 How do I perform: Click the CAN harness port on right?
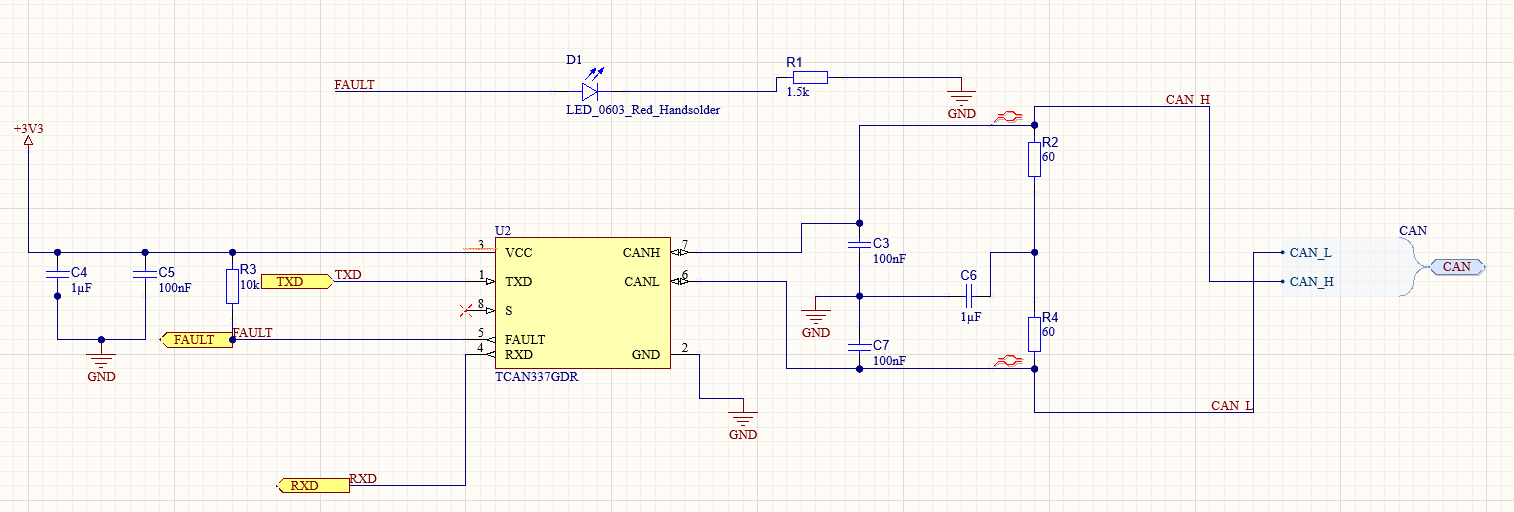tap(1457, 266)
